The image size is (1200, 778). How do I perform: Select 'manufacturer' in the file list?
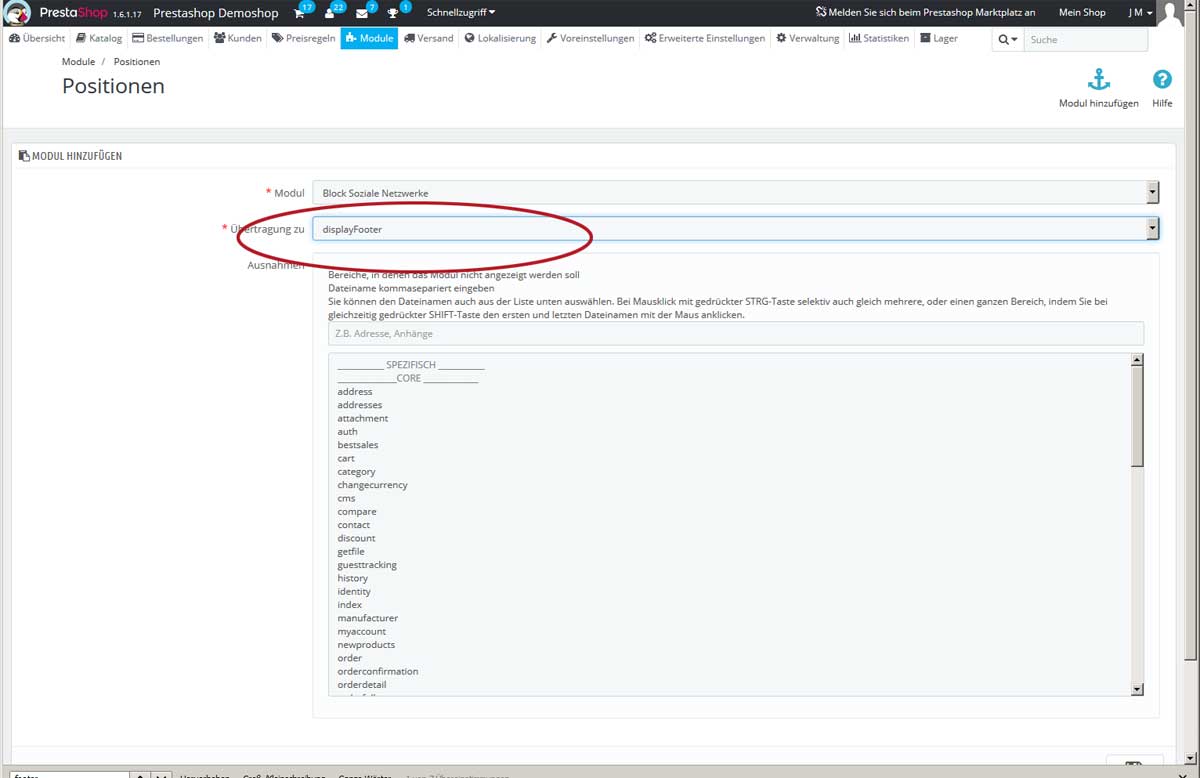pos(368,618)
